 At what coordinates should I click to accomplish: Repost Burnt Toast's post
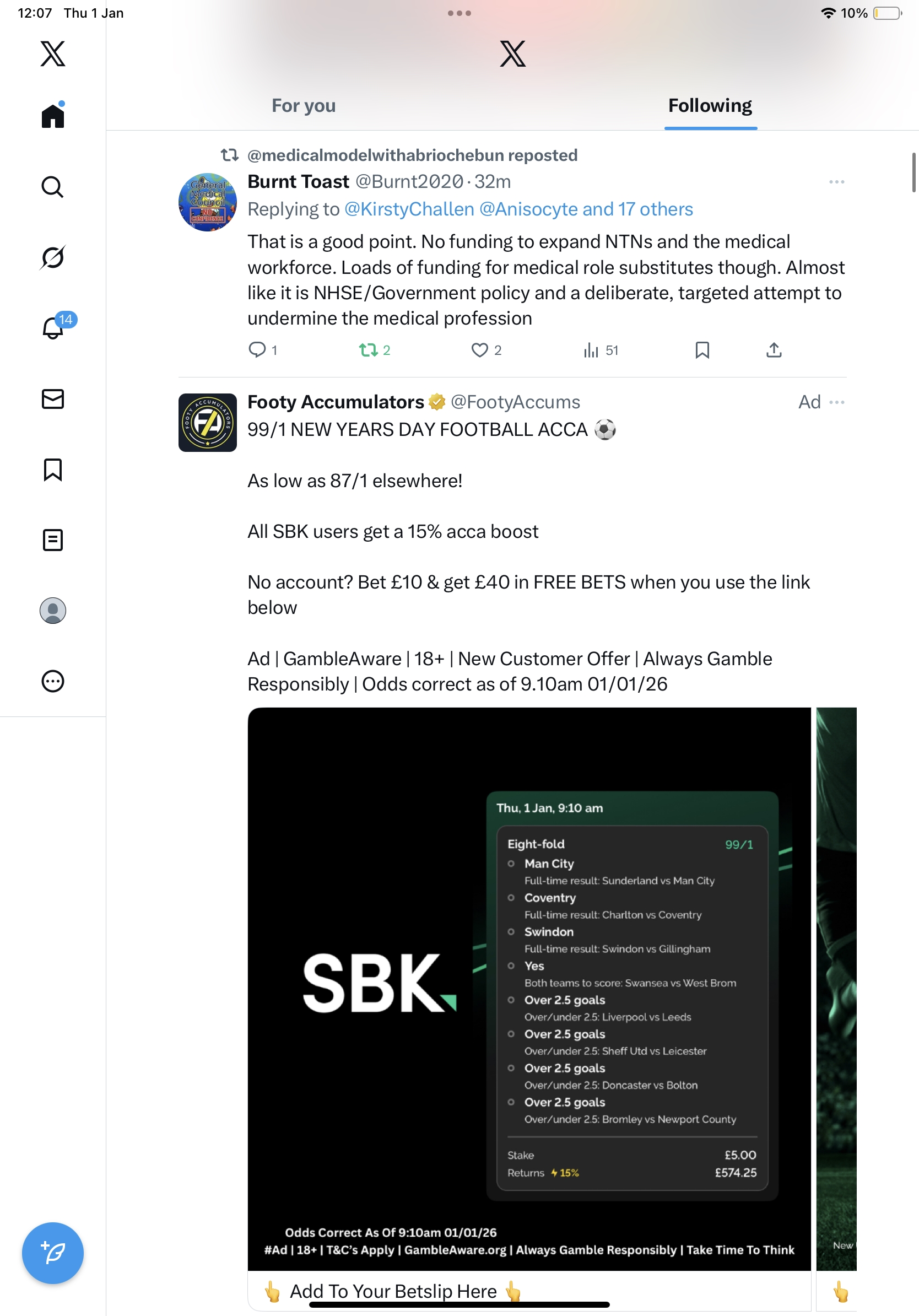point(368,349)
